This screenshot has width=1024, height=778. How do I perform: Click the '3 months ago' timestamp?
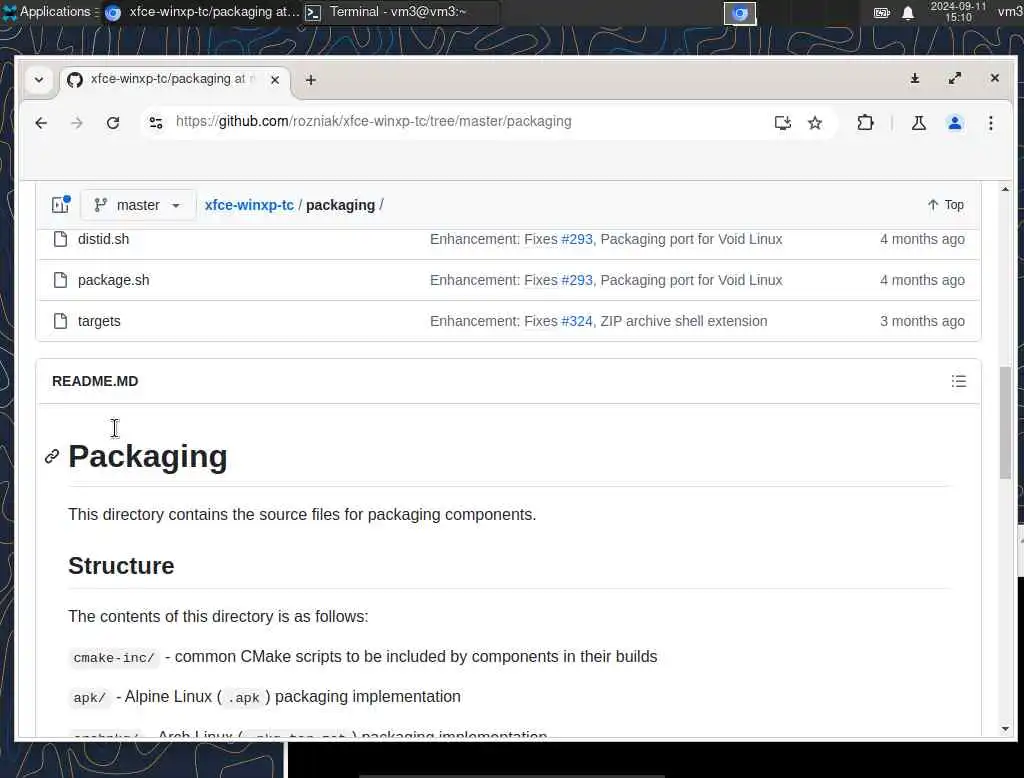click(x=922, y=321)
